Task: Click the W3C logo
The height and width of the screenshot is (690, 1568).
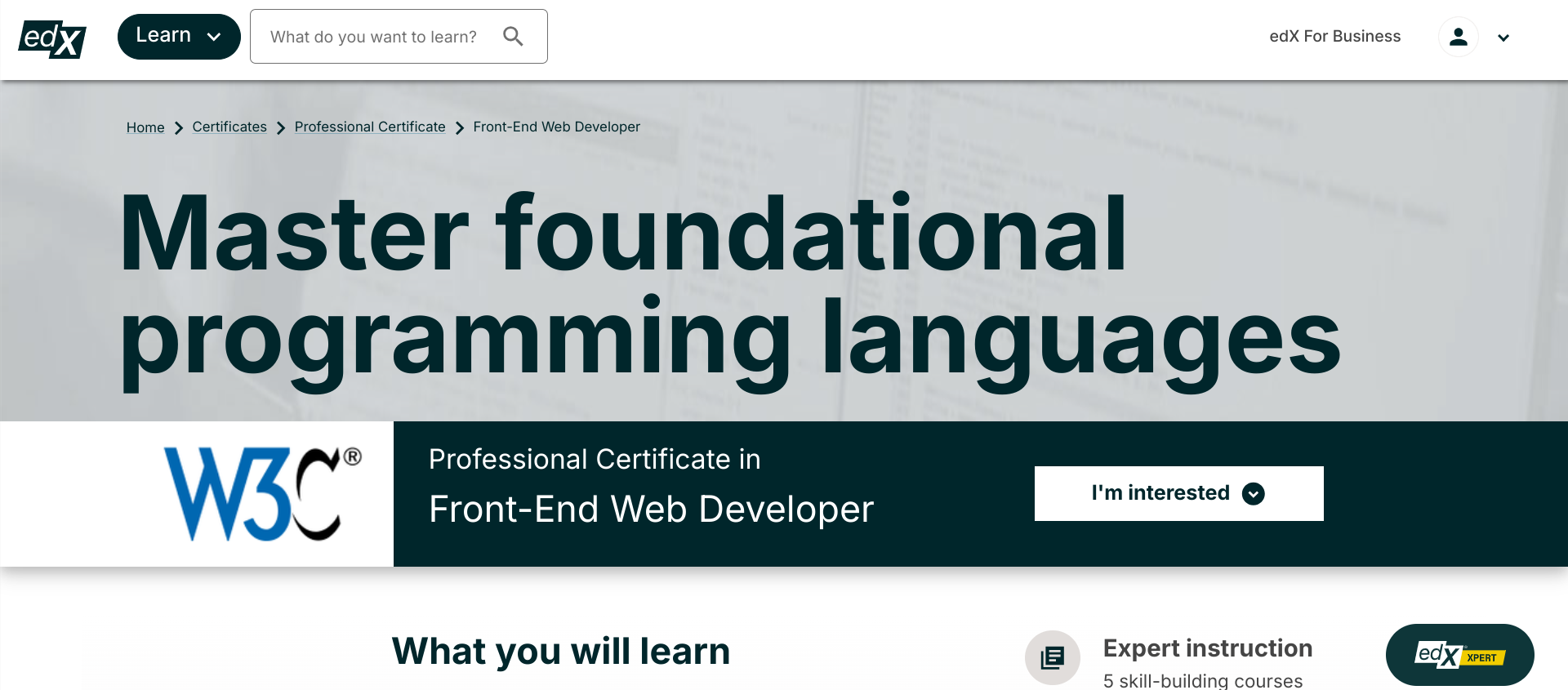Action: 262,493
